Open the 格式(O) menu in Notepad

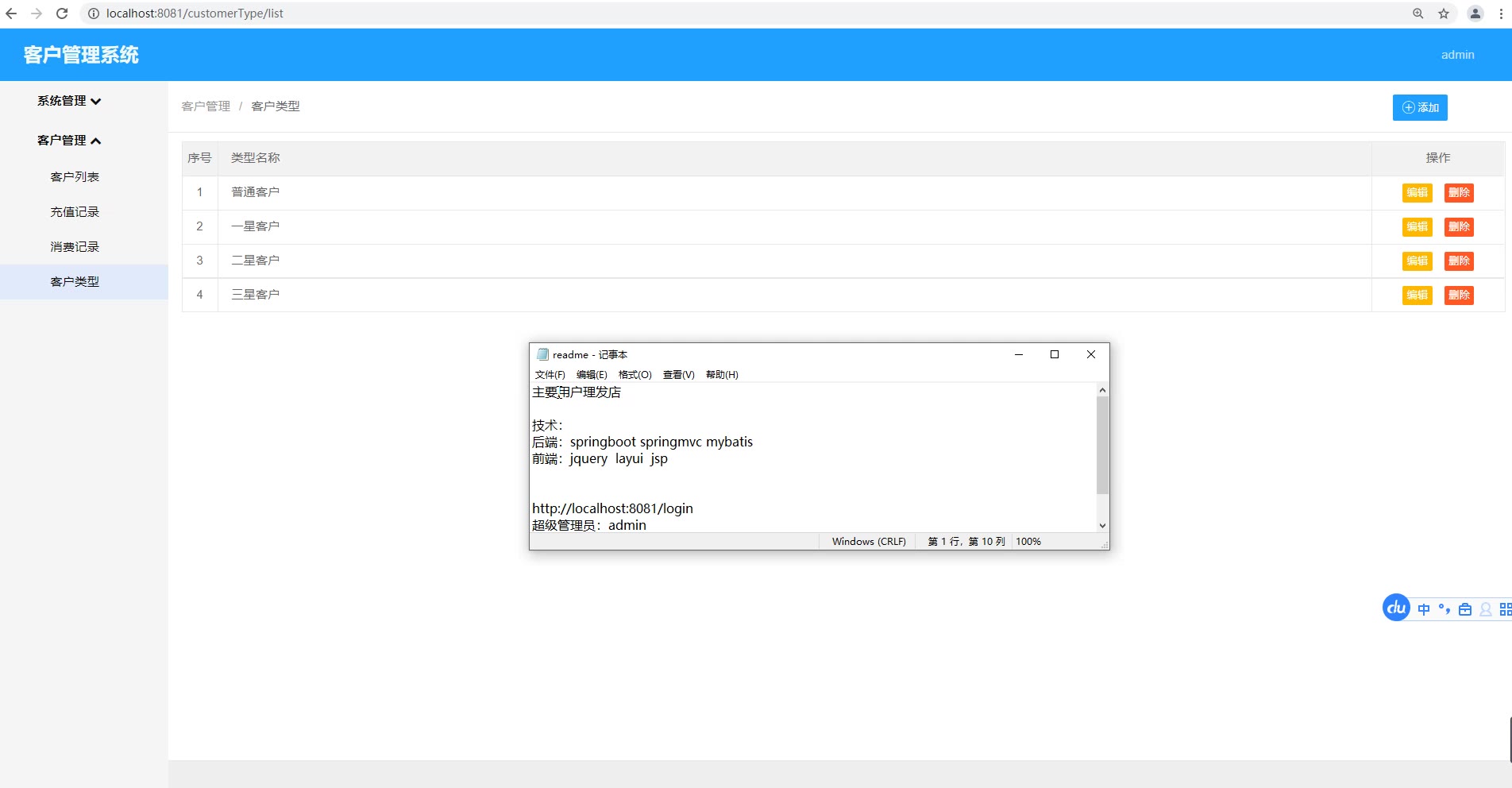[634, 375]
